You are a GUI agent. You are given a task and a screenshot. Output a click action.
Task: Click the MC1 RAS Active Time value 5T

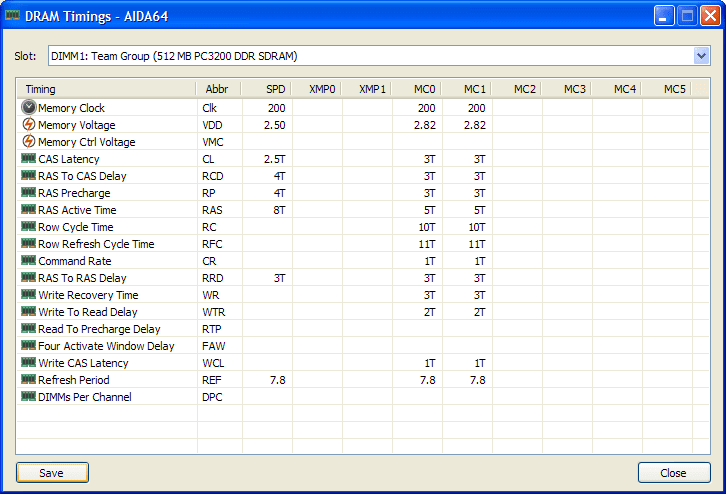tap(479, 210)
